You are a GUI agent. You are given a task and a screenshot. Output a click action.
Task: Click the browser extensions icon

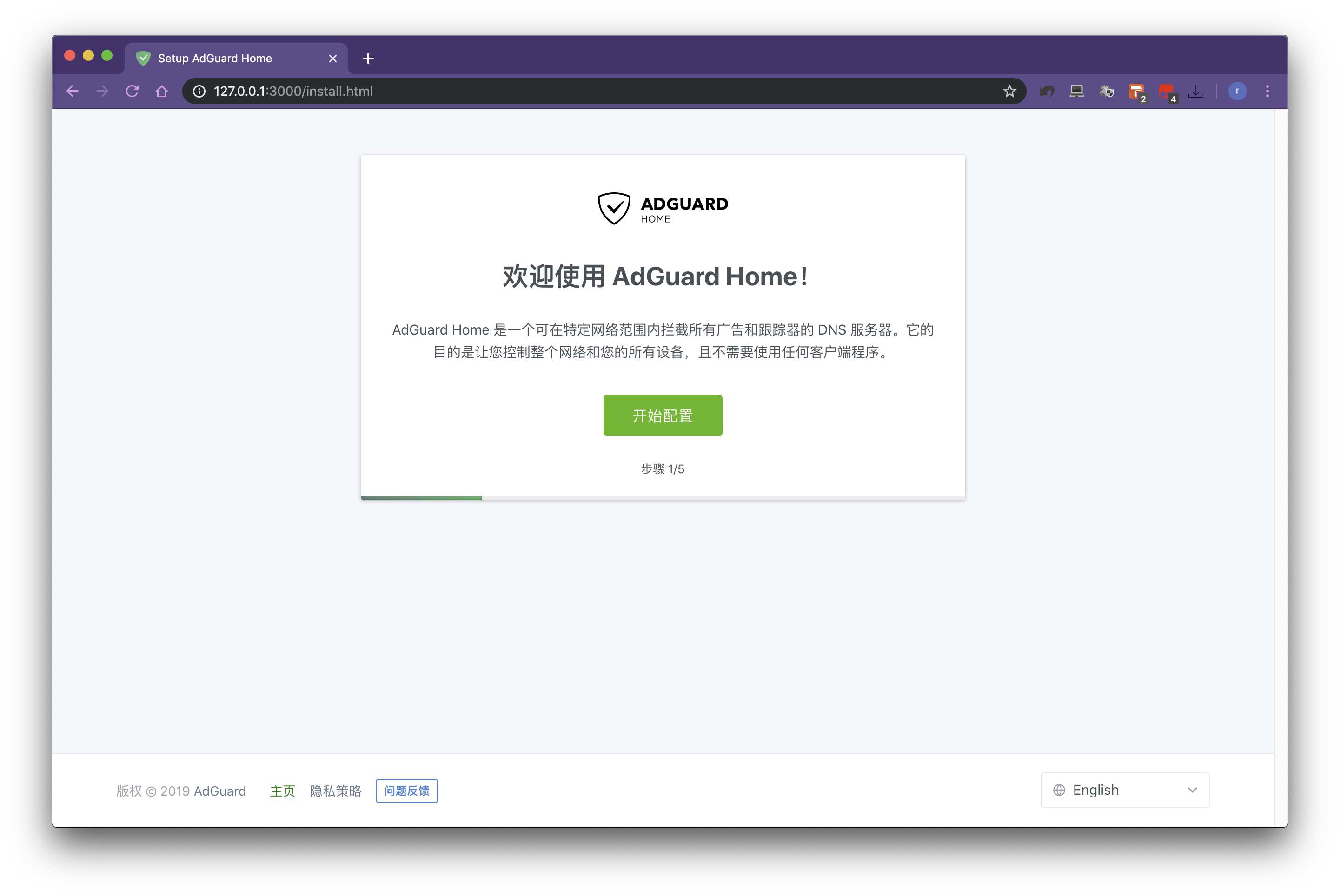click(1107, 91)
